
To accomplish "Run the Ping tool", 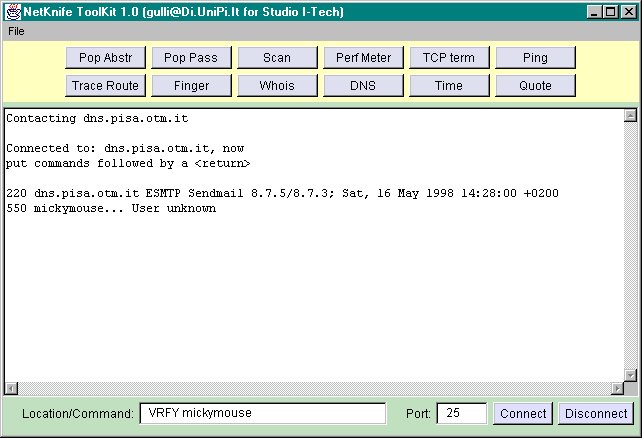I will pos(535,58).
